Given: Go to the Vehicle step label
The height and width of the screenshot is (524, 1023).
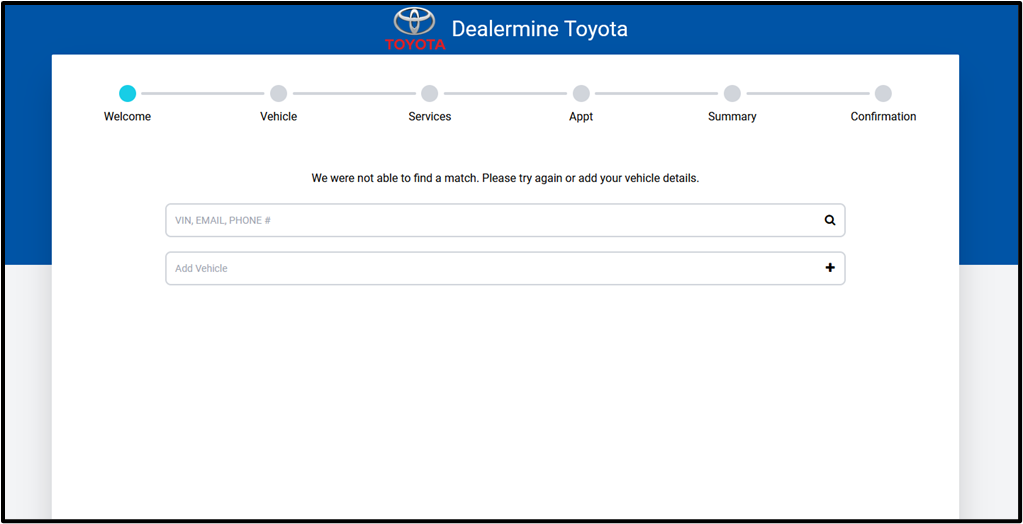Looking at the screenshot, I should coord(278,117).
